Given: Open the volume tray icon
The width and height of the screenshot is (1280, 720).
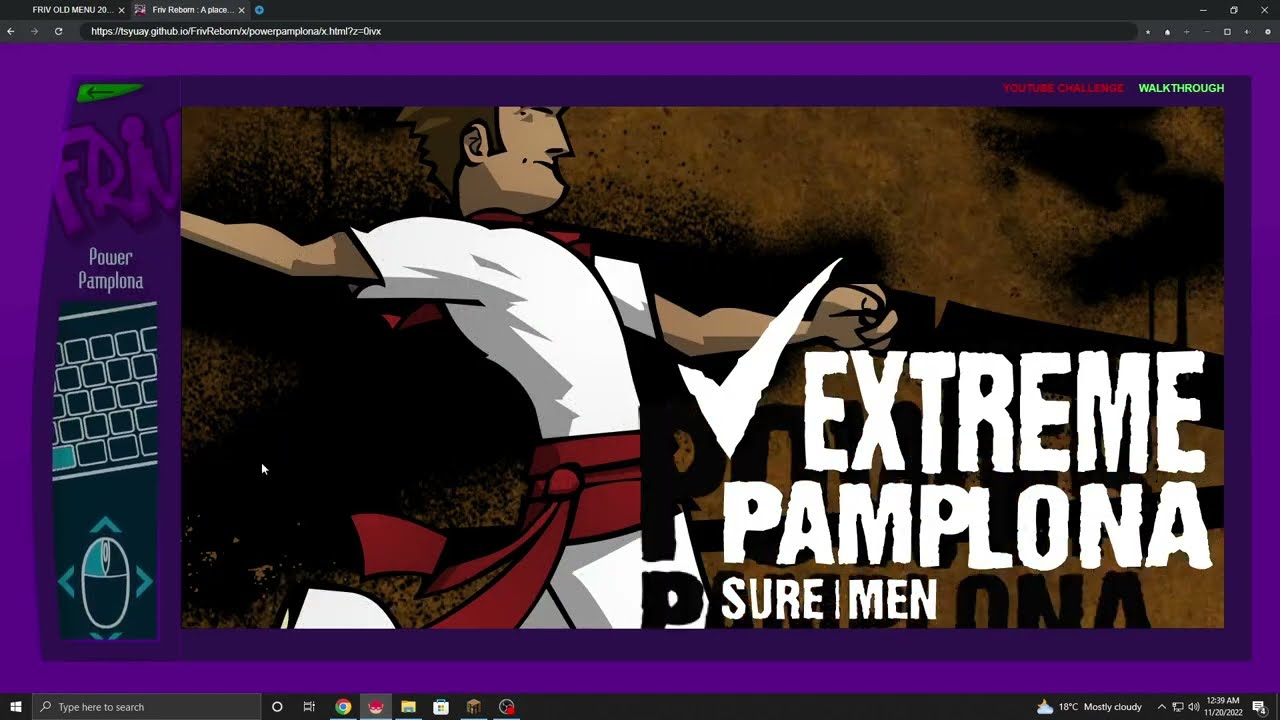Looking at the screenshot, I should pyautogui.click(x=1194, y=707).
